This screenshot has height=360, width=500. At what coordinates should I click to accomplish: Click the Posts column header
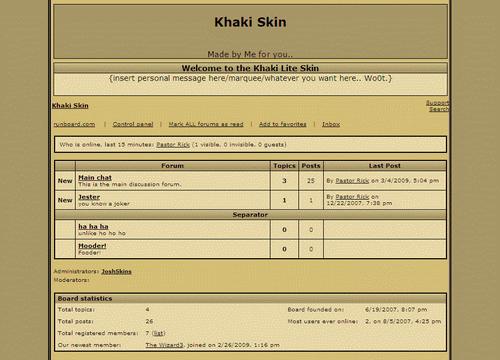click(x=311, y=166)
